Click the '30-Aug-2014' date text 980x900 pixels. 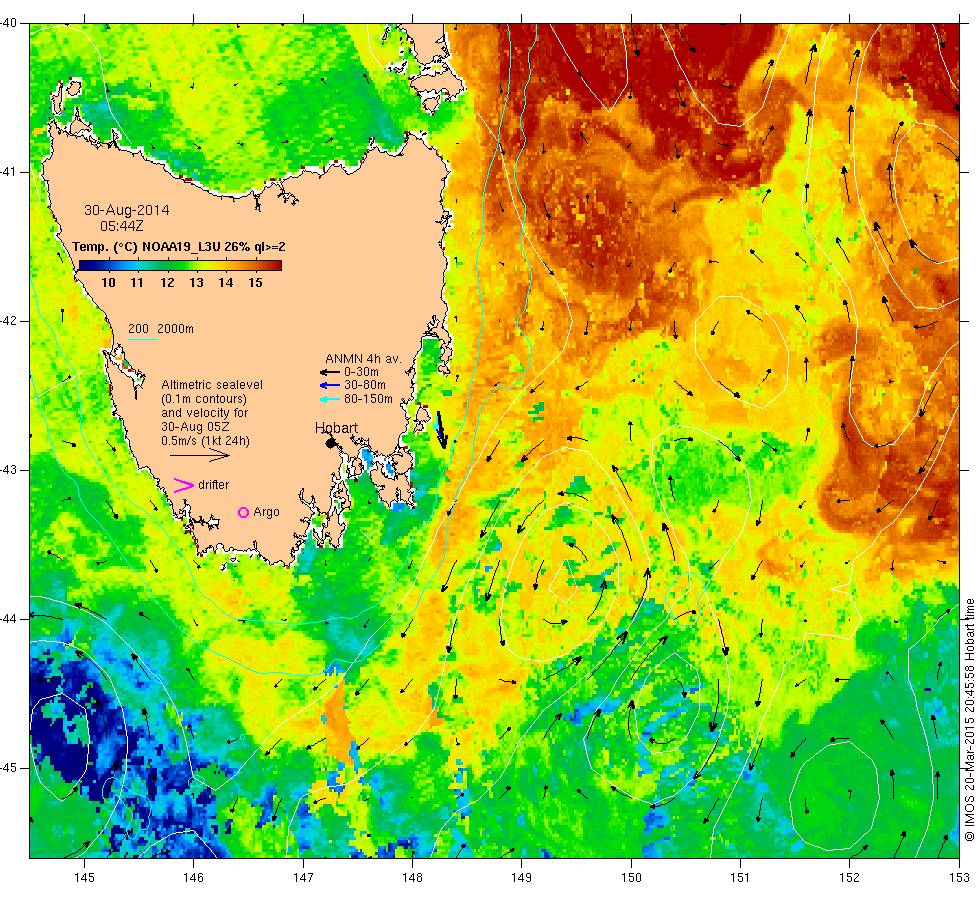(127, 210)
